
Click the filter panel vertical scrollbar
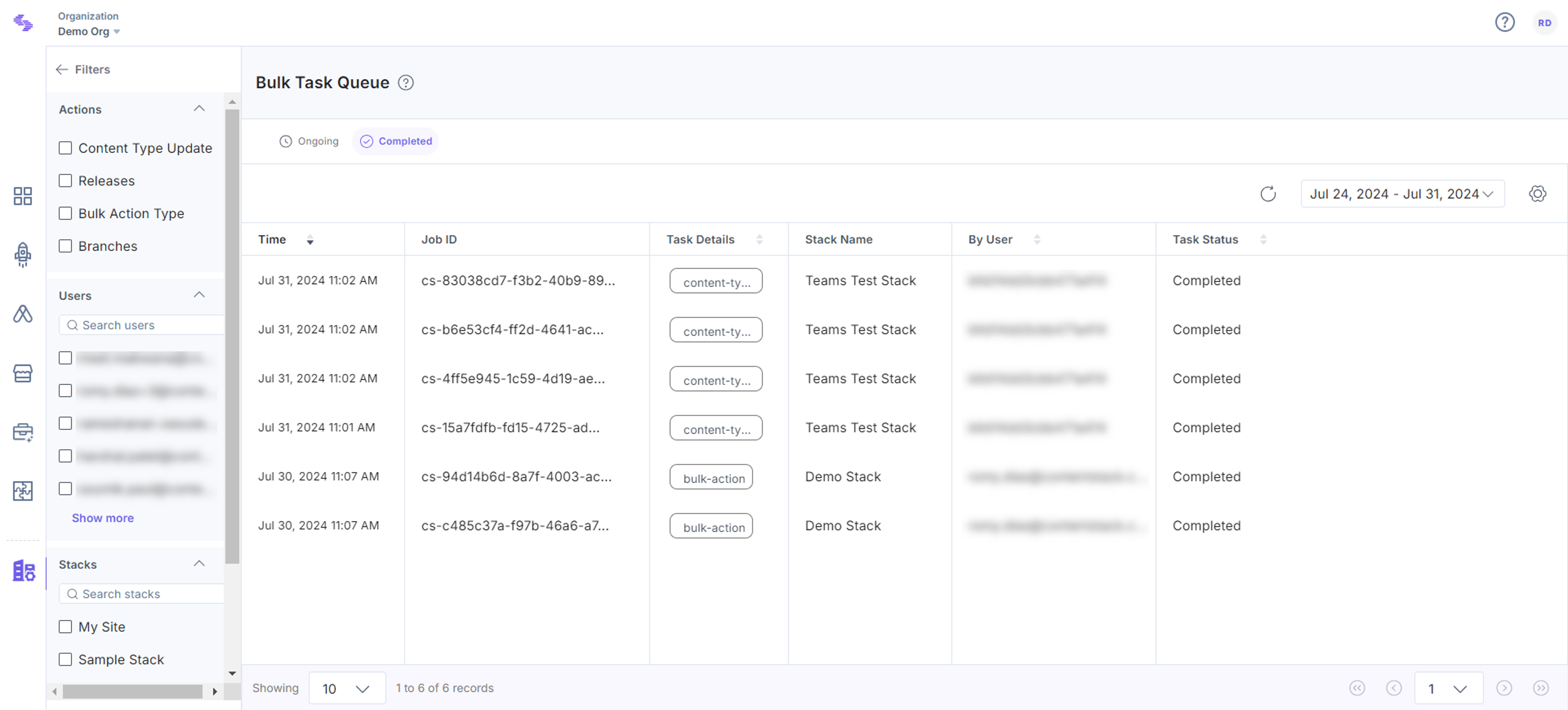coord(232,337)
